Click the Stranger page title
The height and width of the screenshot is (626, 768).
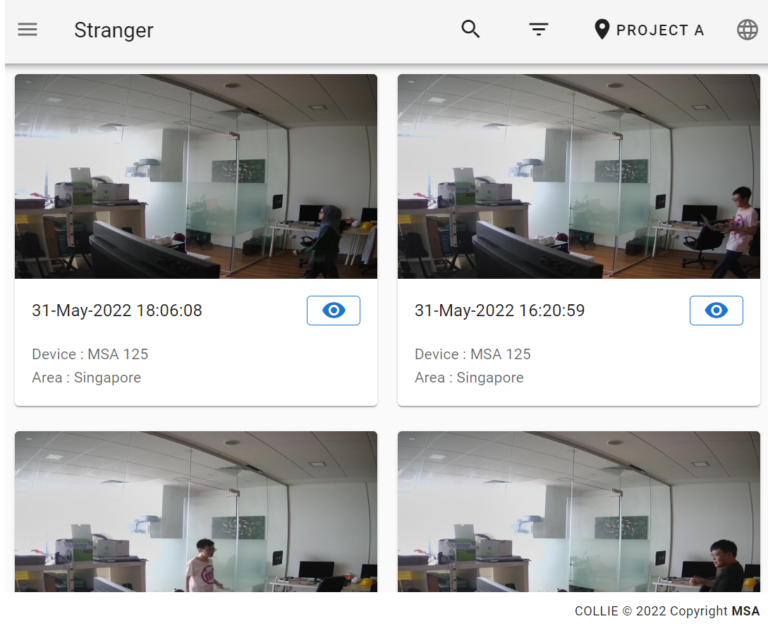[x=114, y=30]
